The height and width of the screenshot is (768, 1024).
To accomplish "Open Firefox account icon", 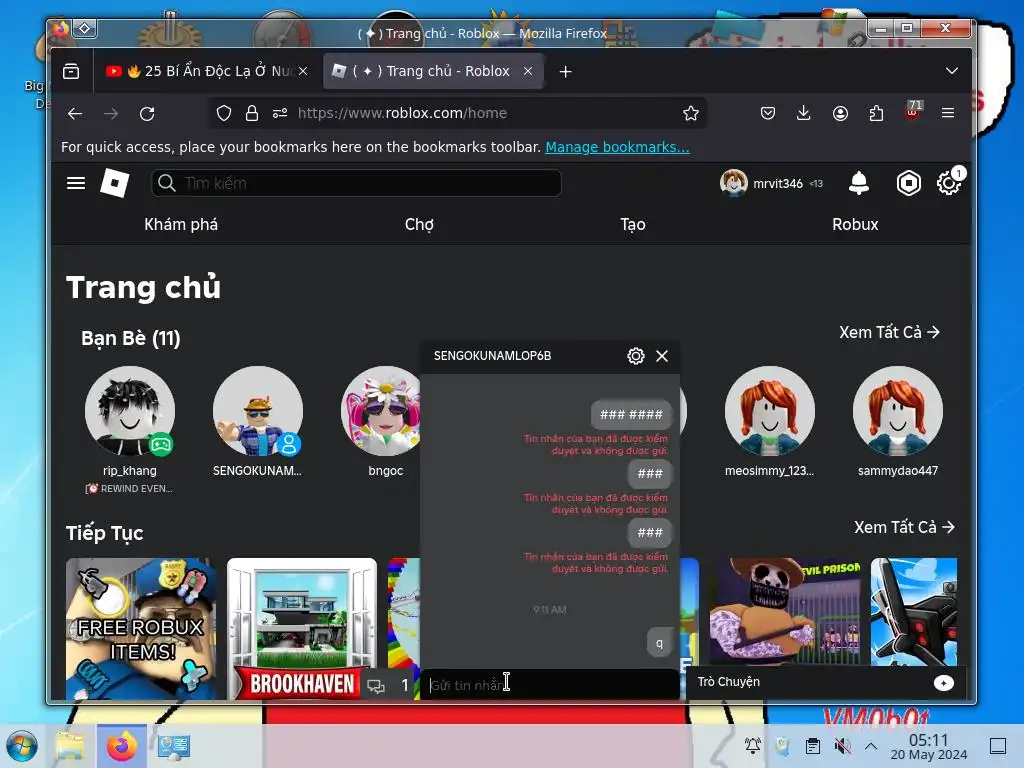I will [x=840, y=114].
